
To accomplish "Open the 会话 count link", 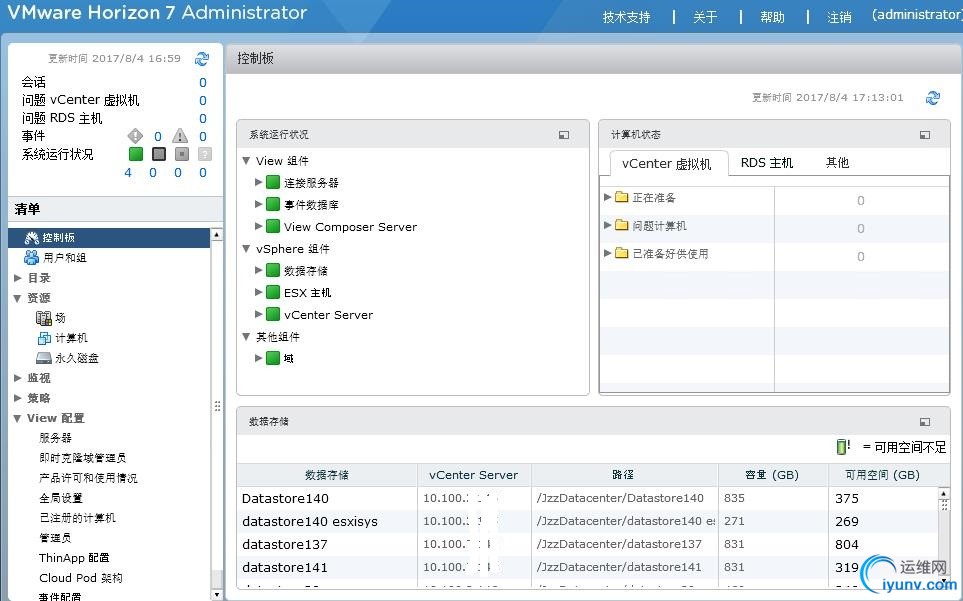I will [x=203, y=82].
